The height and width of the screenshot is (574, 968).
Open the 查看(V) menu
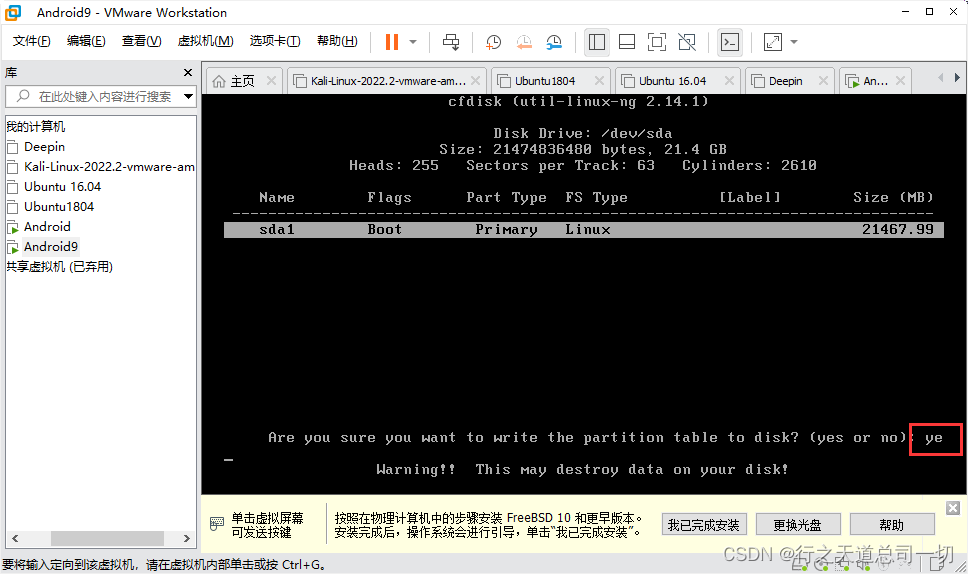click(141, 41)
